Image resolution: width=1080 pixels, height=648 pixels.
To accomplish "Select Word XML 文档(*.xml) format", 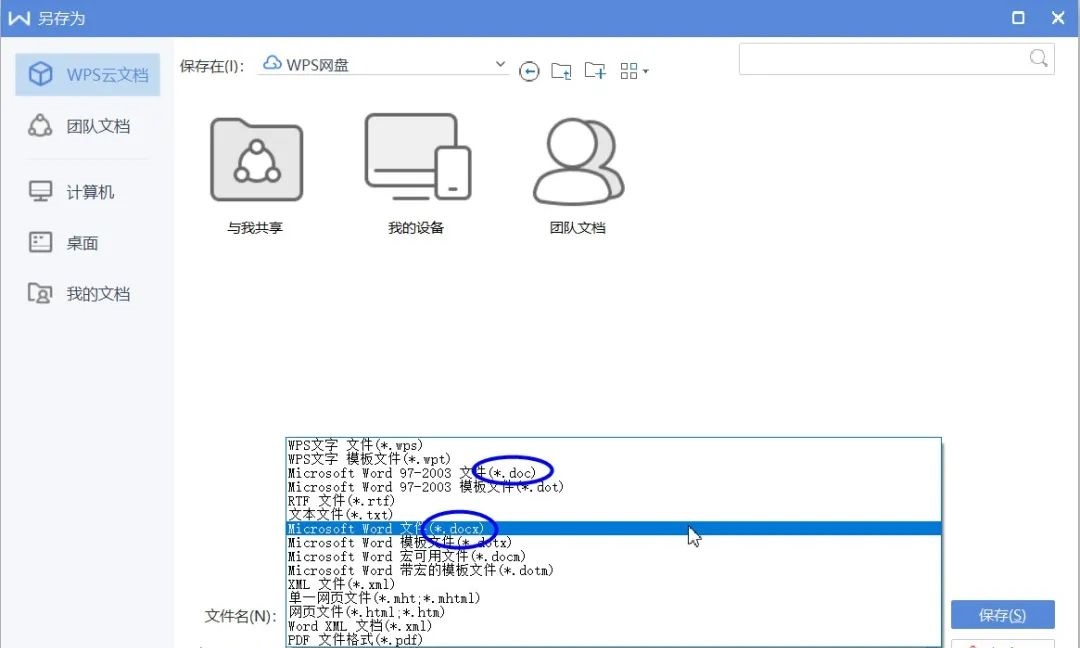I will tap(613, 626).
